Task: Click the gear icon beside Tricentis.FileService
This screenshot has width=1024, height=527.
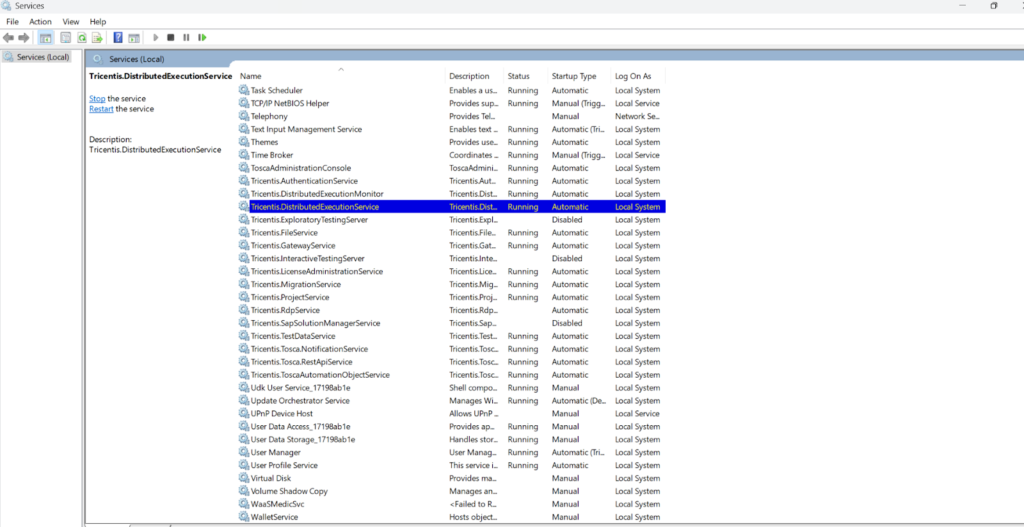Action: [x=244, y=232]
